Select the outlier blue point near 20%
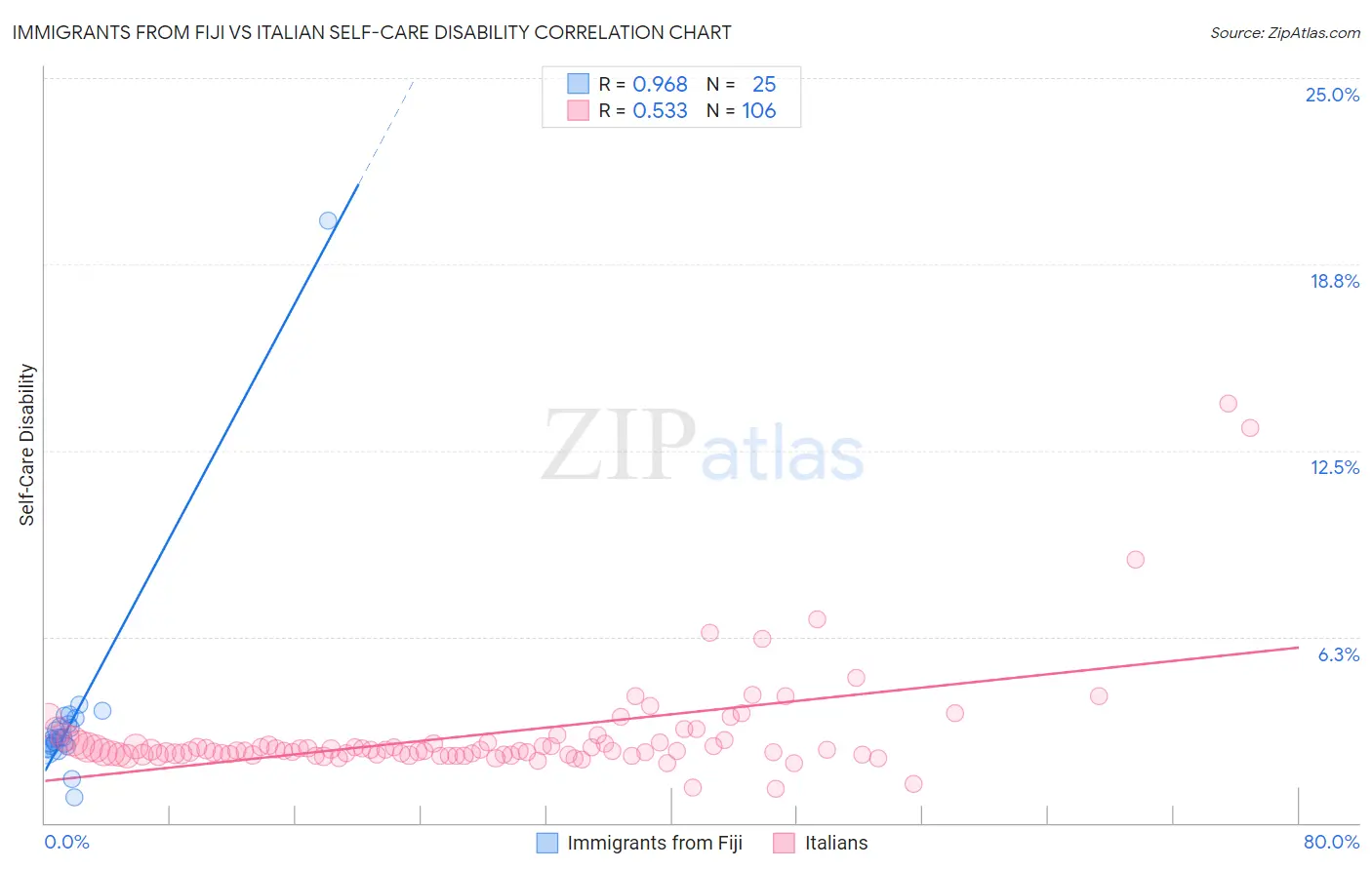 [328, 220]
